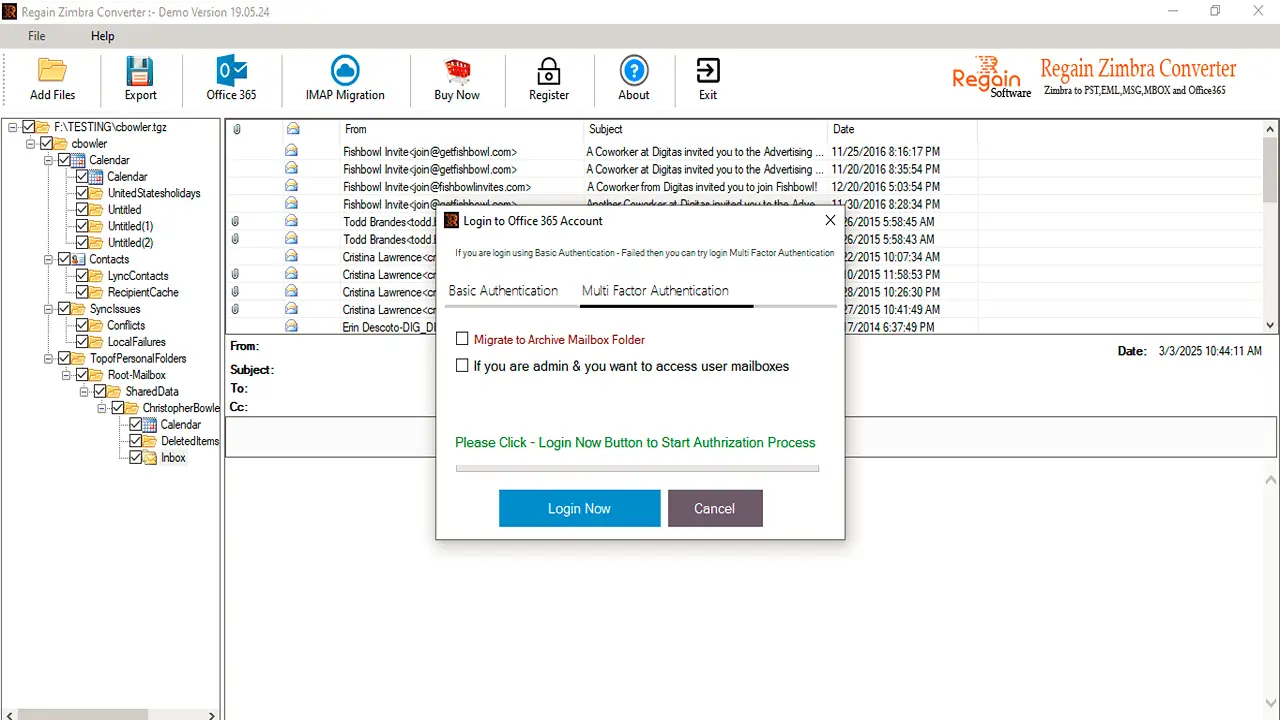Toggle the cbowler folder checkbox
1280x720 pixels.
point(47,144)
